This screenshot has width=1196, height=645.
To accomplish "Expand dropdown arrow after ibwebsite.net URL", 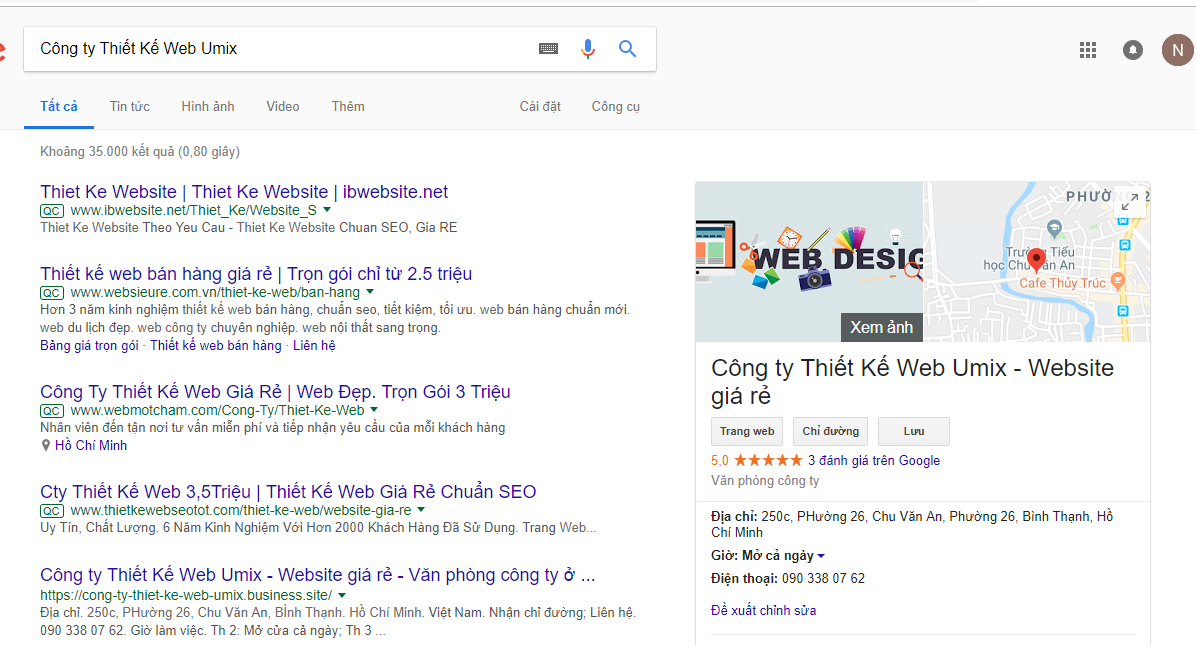I will 327,210.
